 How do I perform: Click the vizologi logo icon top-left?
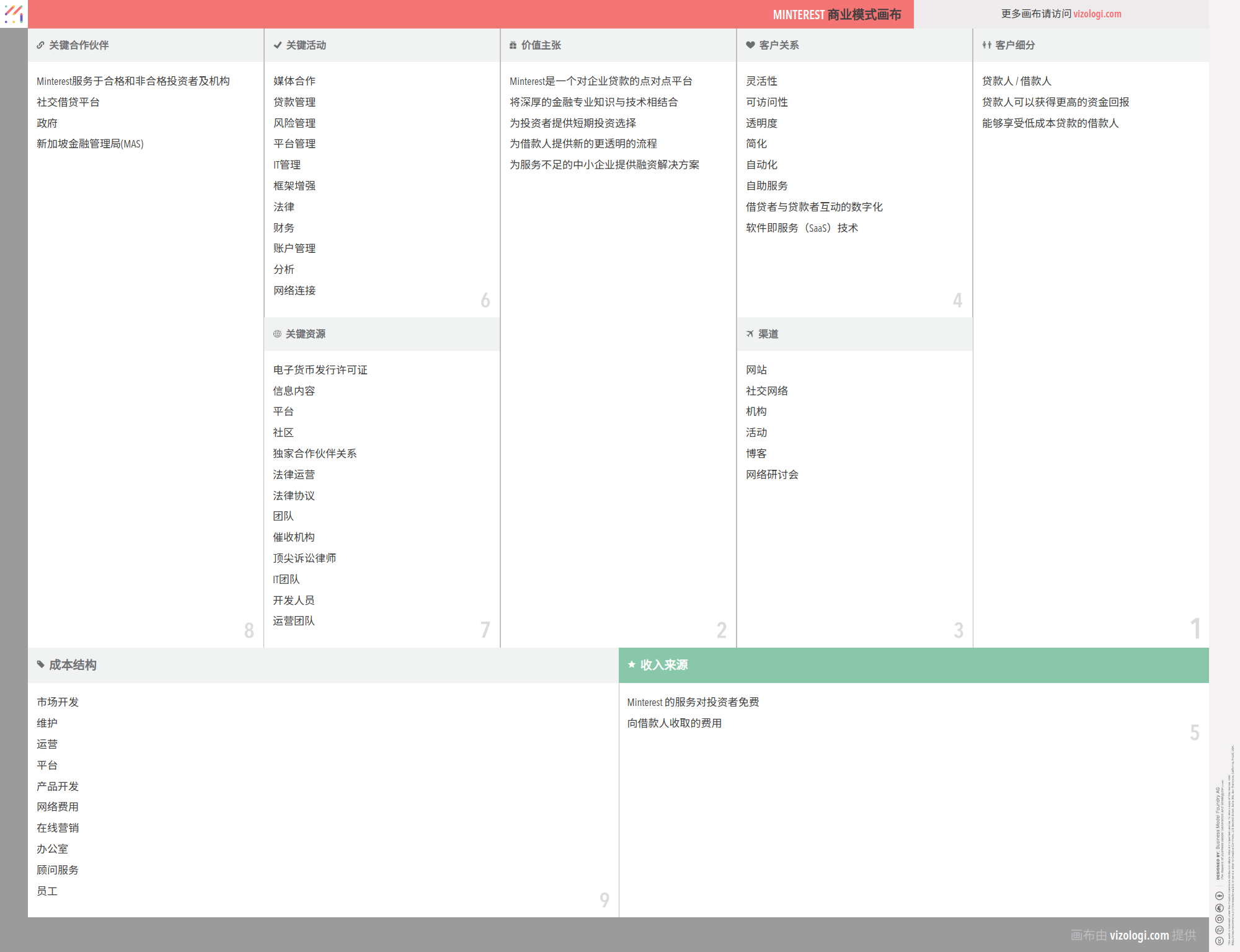tap(14, 14)
